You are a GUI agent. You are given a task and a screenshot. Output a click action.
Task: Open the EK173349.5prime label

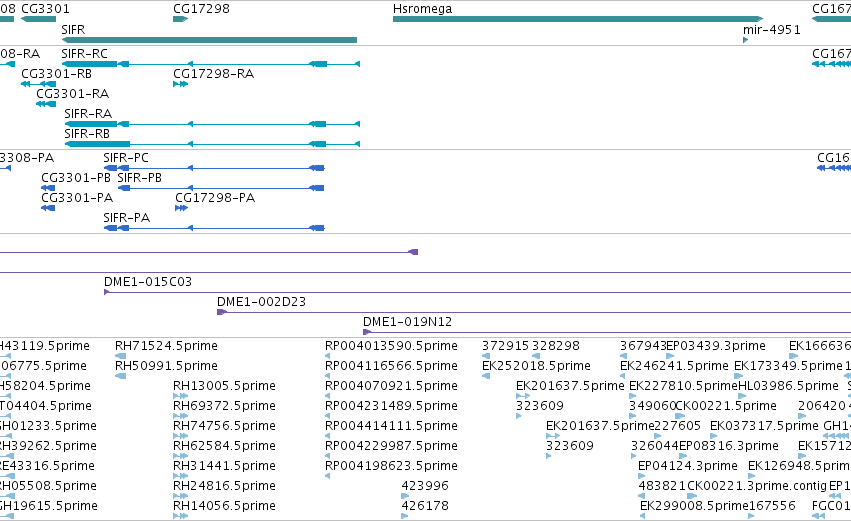click(x=788, y=366)
